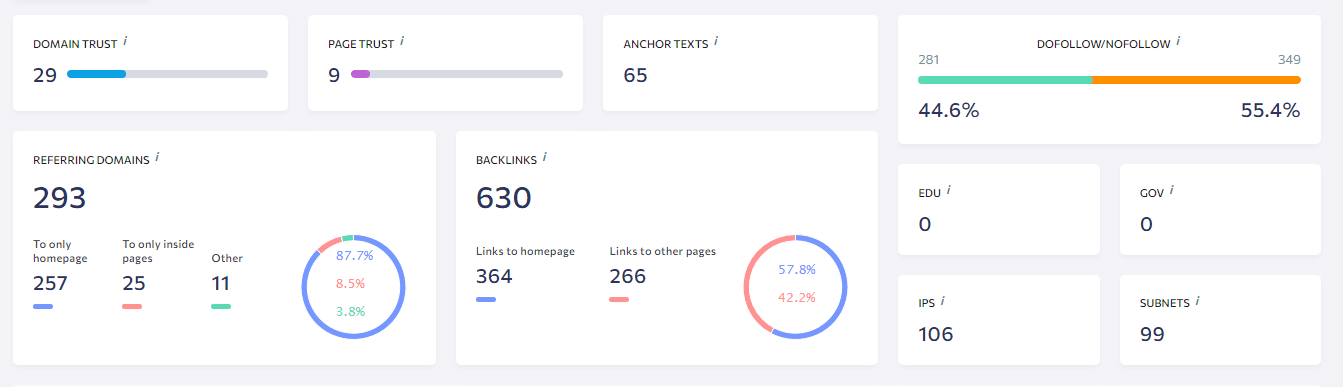Click the Dofollow/Nofollow info icon
Viewport: 1343px width, 387px height.
(x=1178, y=42)
